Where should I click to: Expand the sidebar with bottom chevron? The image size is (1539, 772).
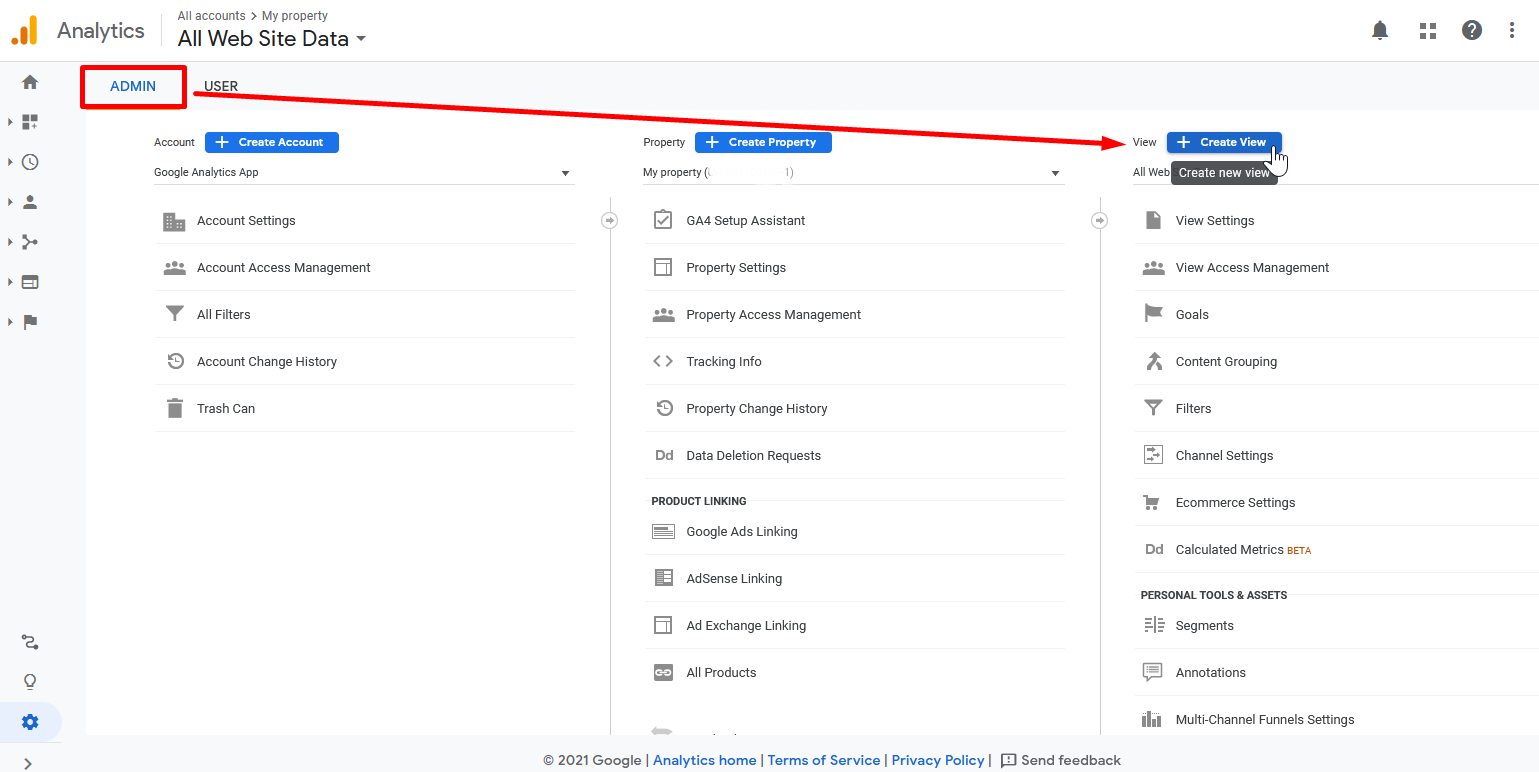pyautogui.click(x=28, y=763)
